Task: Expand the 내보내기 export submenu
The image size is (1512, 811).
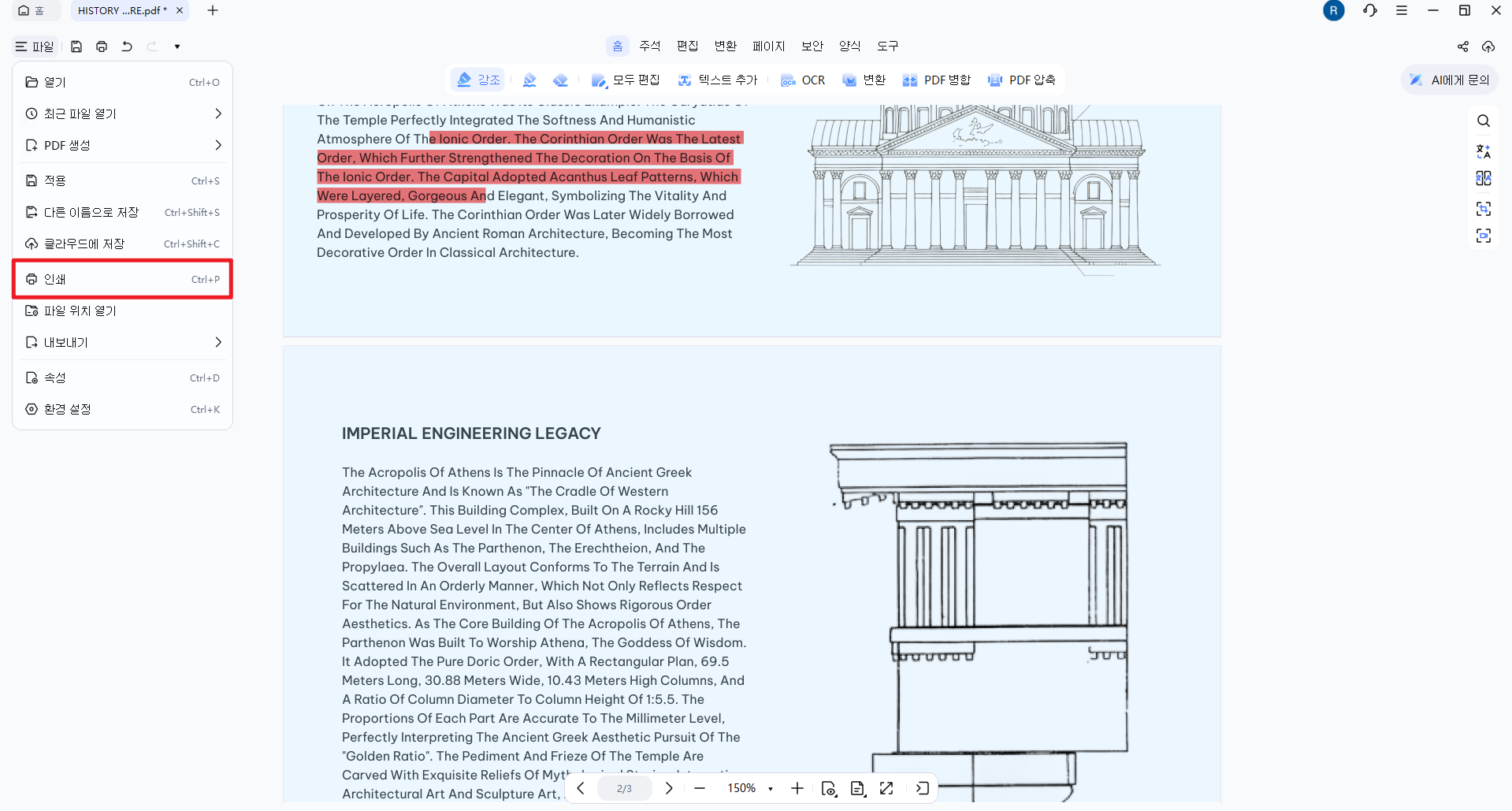Action: click(x=123, y=342)
